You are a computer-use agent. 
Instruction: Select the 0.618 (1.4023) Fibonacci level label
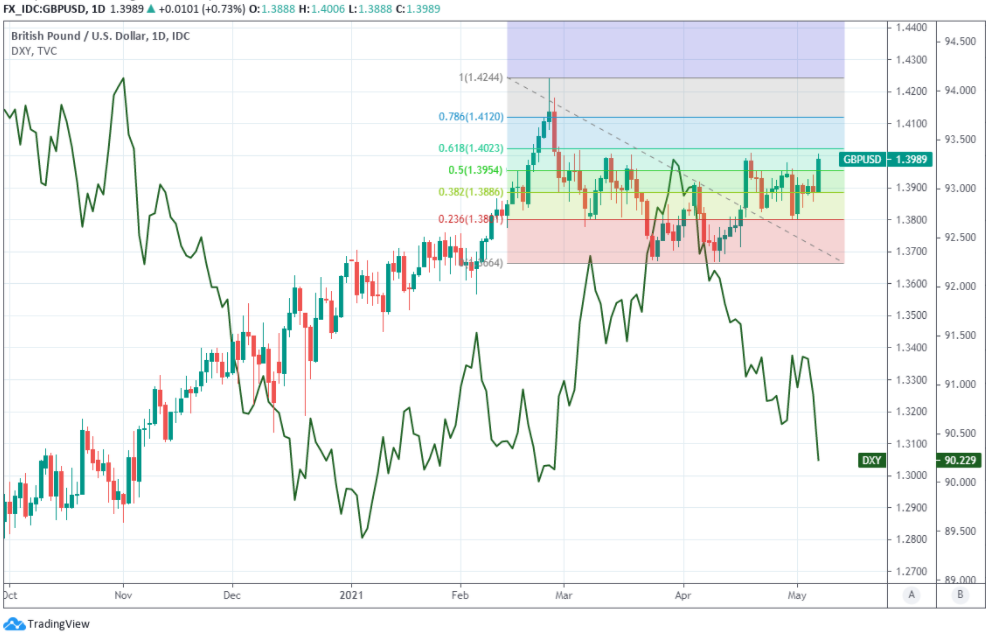[476, 148]
